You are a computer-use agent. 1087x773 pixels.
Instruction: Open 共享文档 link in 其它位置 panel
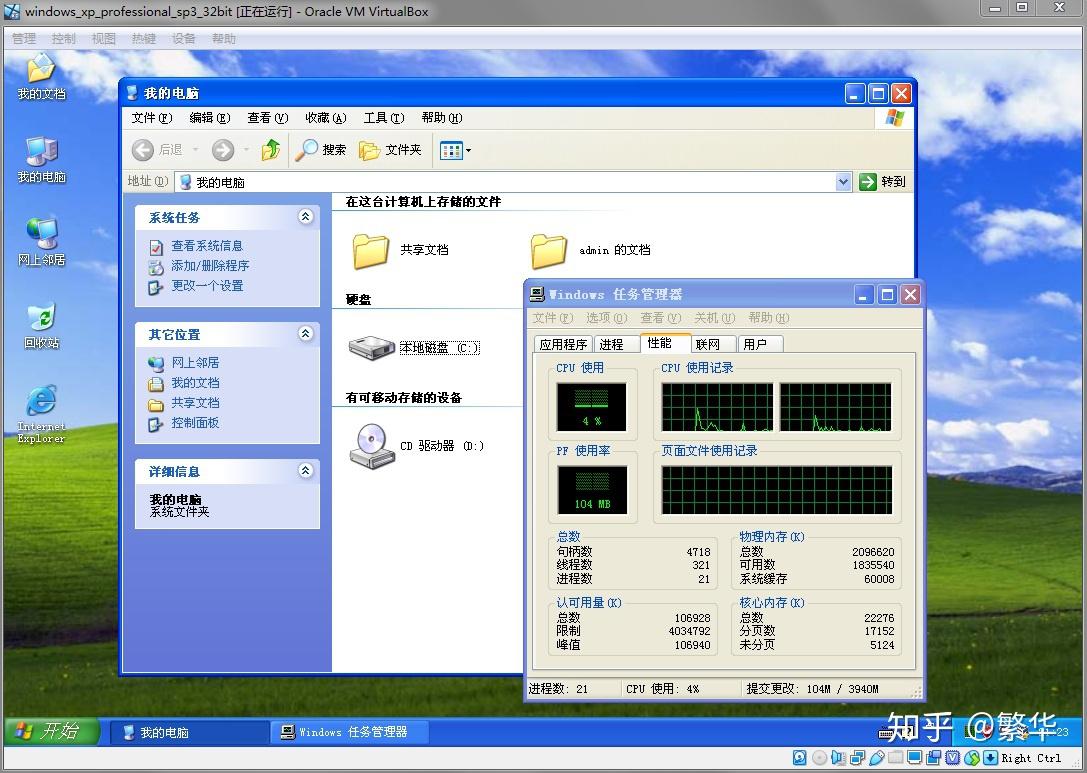coord(195,403)
